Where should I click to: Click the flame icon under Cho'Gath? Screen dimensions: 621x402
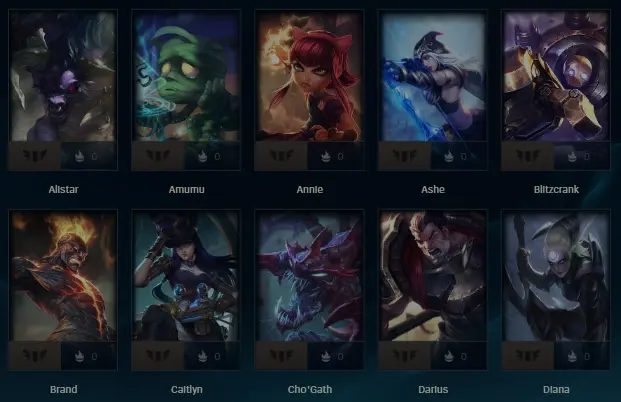(326, 356)
